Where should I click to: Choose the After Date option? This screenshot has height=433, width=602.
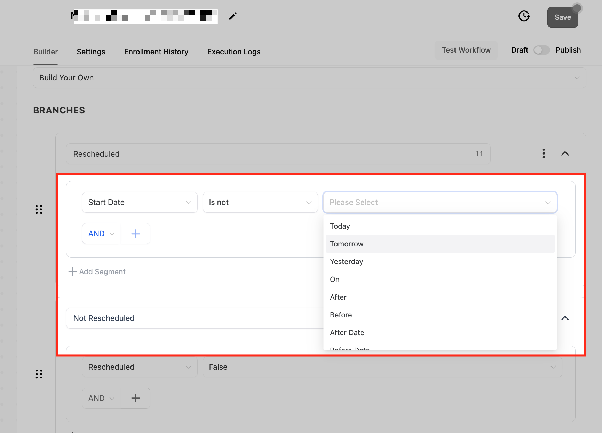point(440,332)
